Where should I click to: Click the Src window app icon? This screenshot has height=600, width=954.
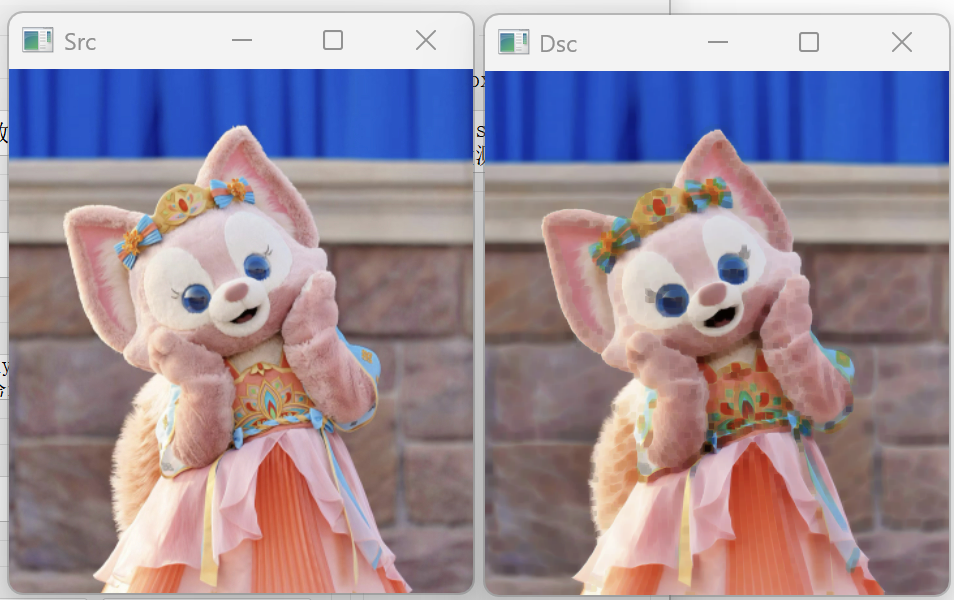coord(38,41)
